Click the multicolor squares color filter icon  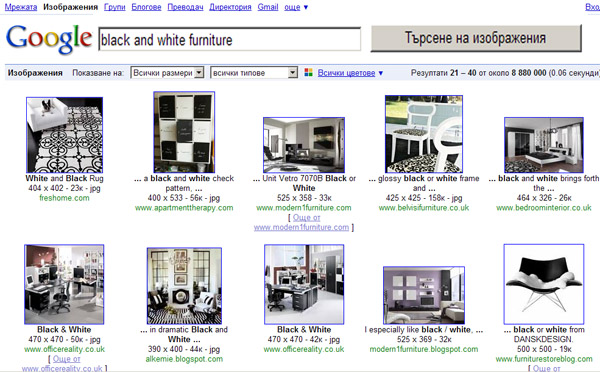308,72
